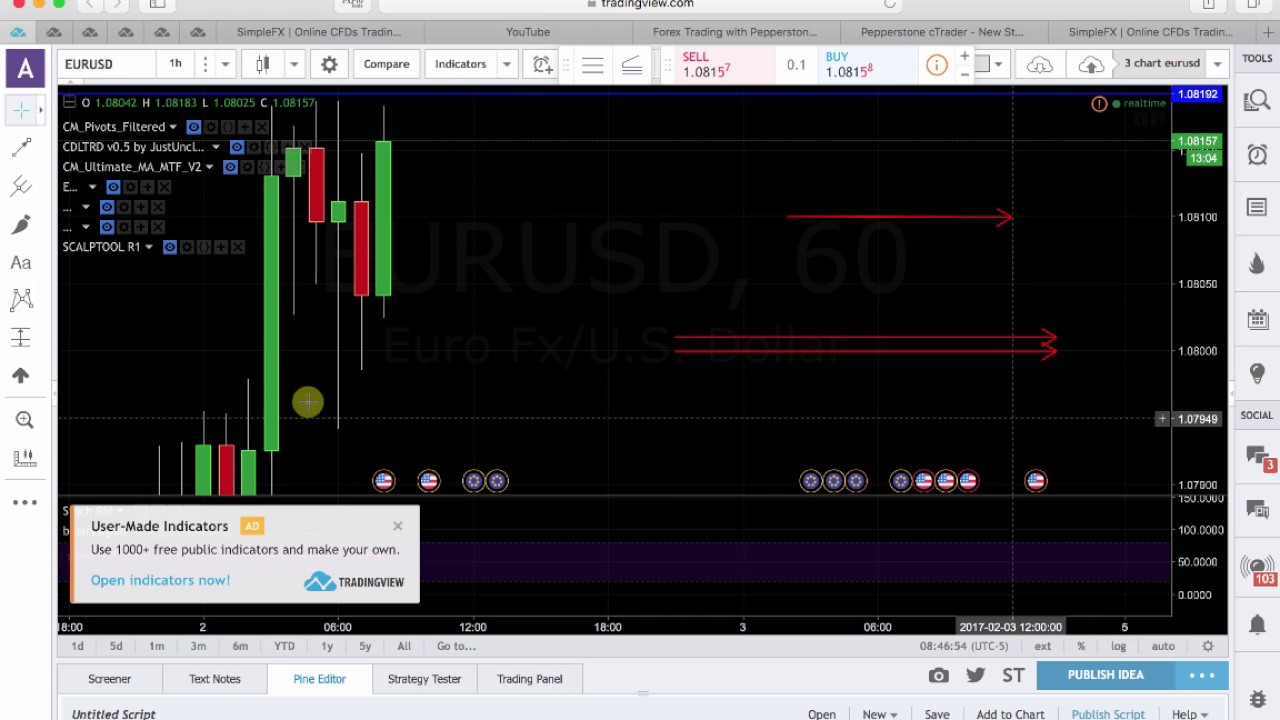
Task: Select the trend line drawing tool
Action: click(20, 148)
